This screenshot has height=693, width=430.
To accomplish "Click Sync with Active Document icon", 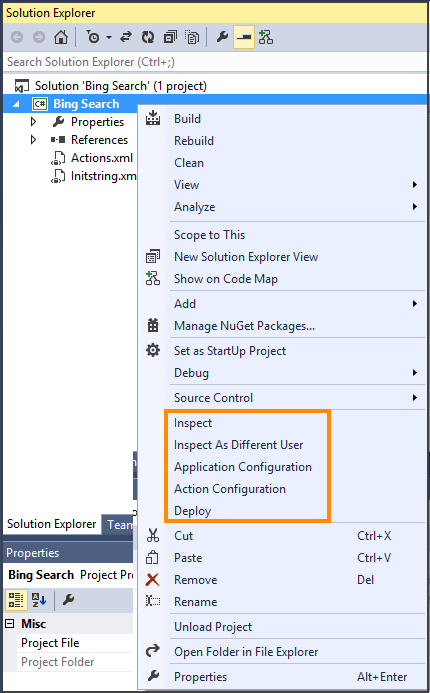I will 126,37.
